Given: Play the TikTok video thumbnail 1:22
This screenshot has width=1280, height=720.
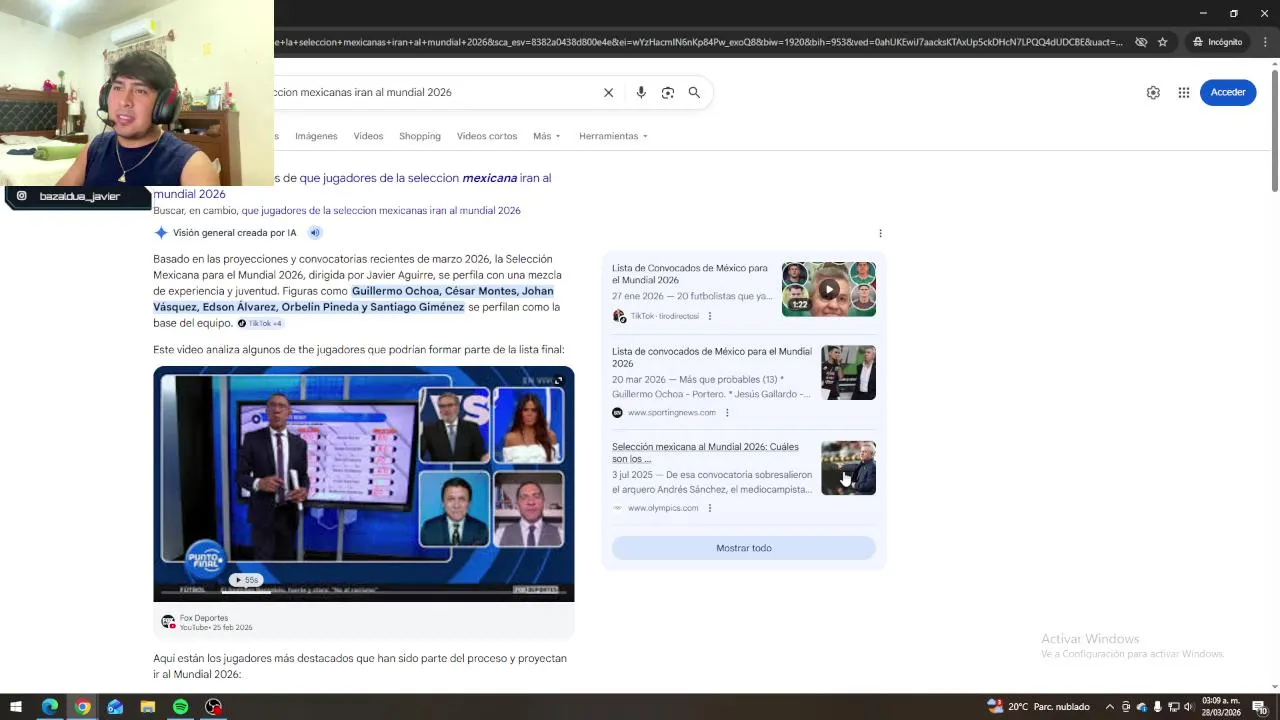Looking at the screenshot, I should (829, 289).
